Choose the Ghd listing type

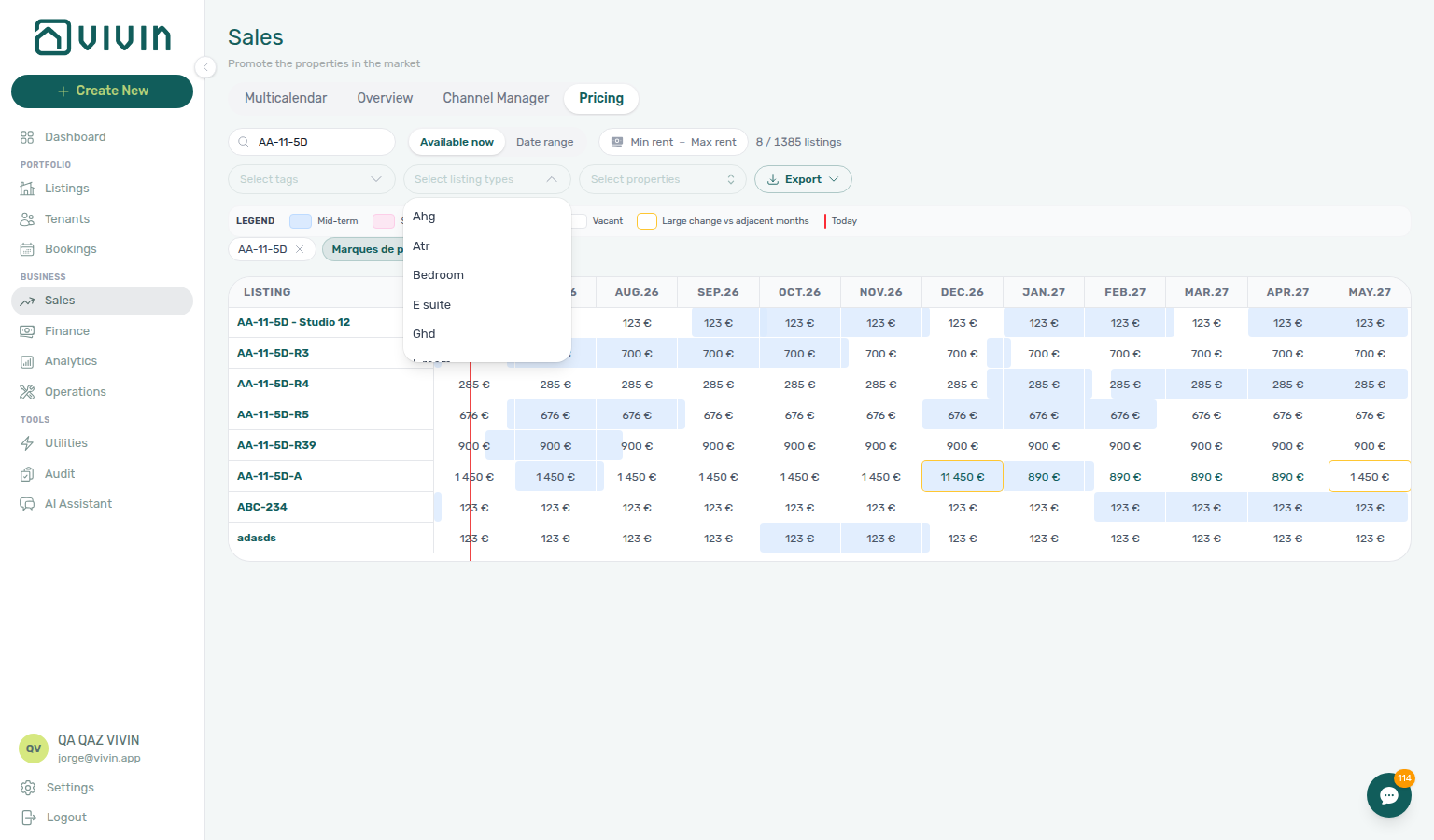pyautogui.click(x=487, y=334)
